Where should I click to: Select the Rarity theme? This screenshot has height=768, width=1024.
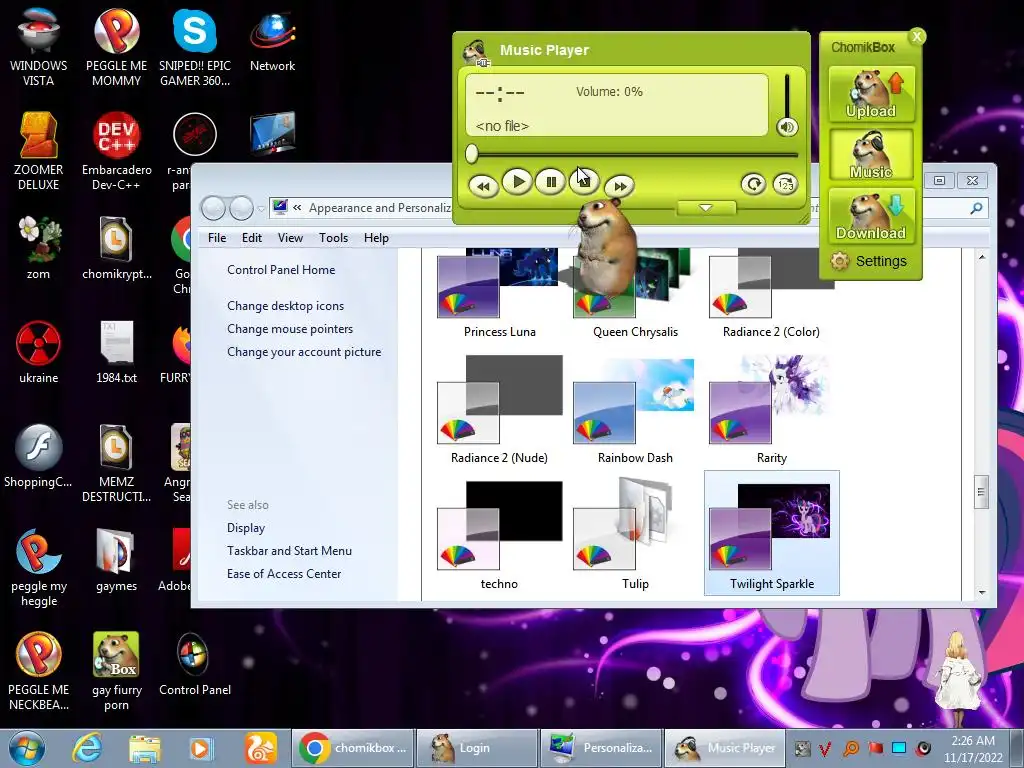pyautogui.click(x=771, y=409)
